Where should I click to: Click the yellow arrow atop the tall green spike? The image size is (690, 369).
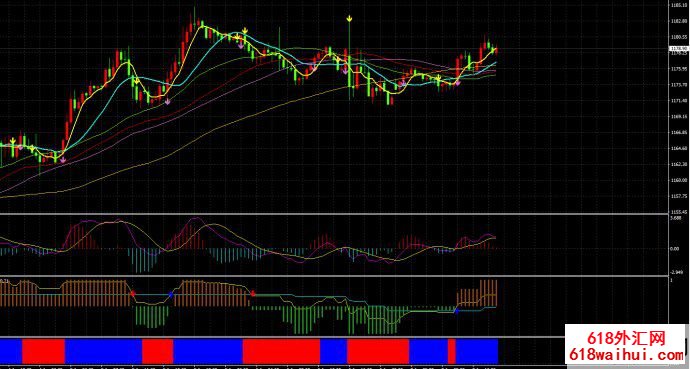coord(349,18)
